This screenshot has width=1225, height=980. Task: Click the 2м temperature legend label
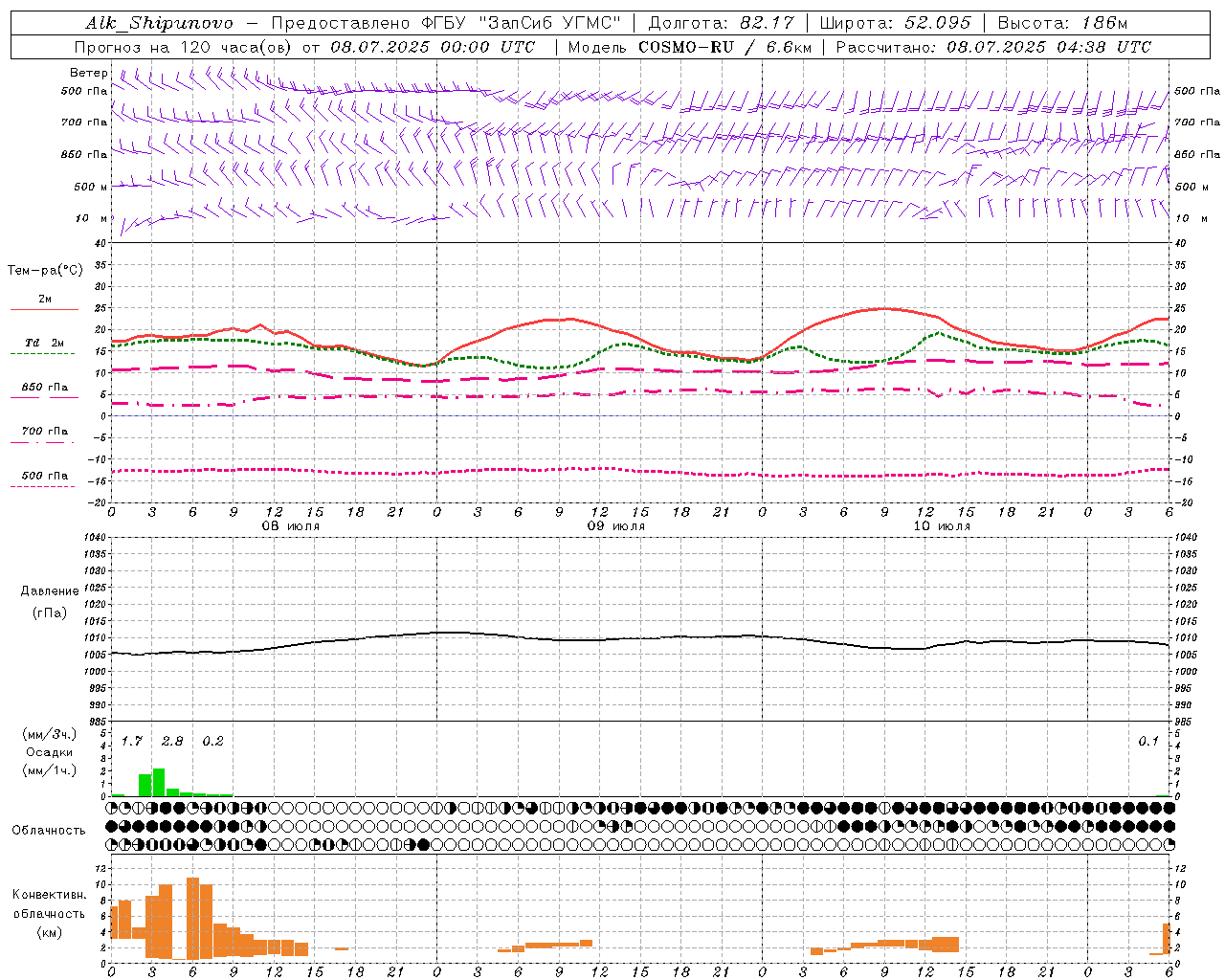[45, 299]
